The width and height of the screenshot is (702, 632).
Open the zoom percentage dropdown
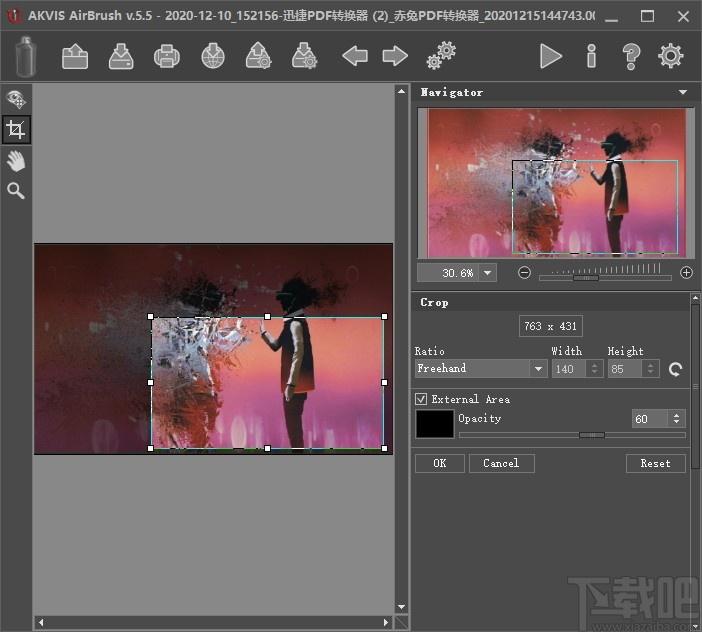pyautogui.click(x=488, y=273)
